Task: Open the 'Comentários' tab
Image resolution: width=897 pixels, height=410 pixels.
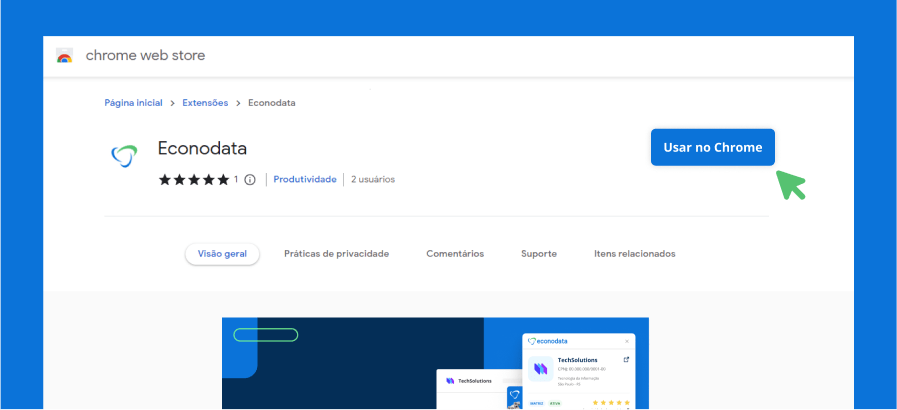Action: [455, 254]
